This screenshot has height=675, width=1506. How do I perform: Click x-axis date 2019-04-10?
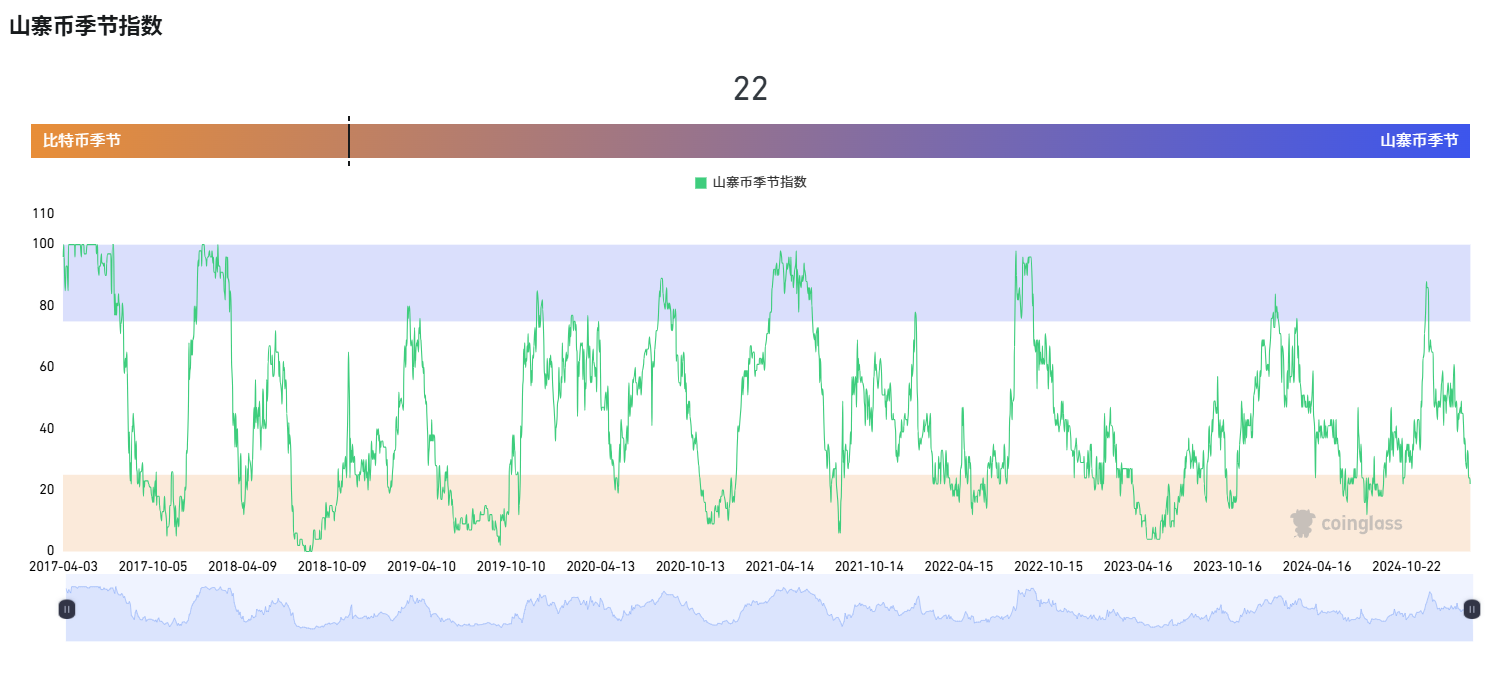(422, 566)
